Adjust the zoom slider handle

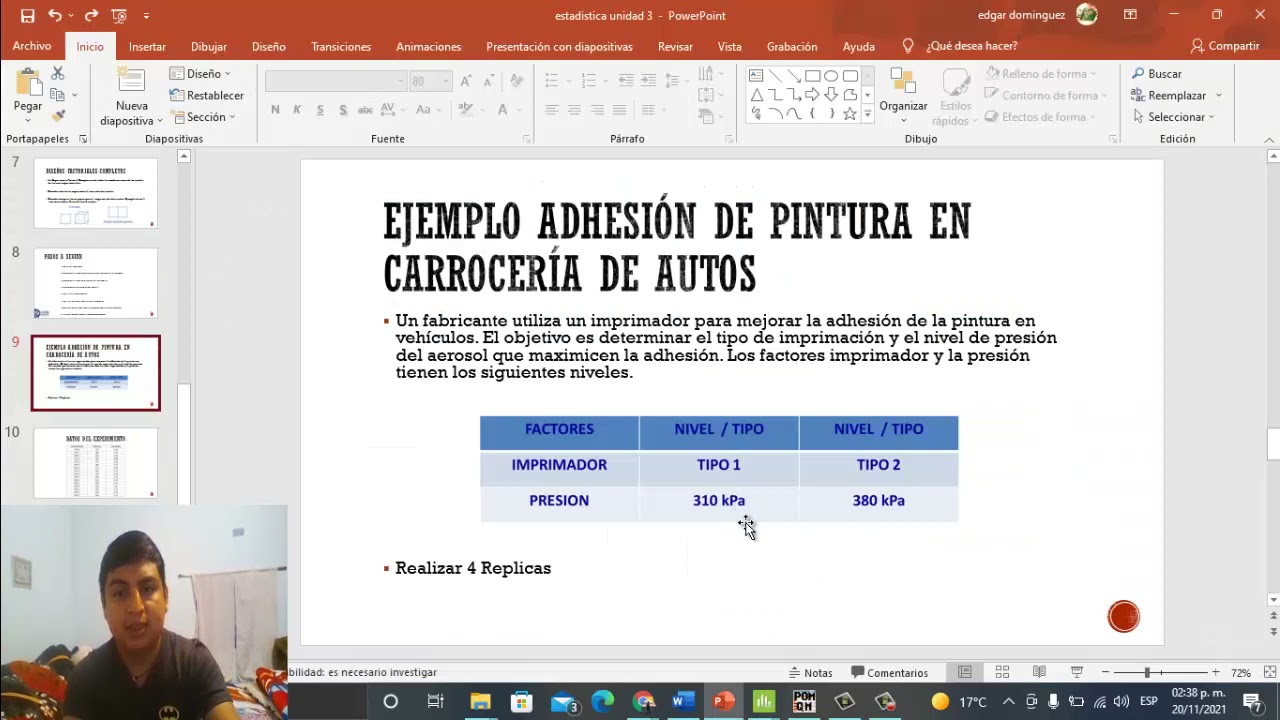pyautogui.click(x=1147, y=673)
